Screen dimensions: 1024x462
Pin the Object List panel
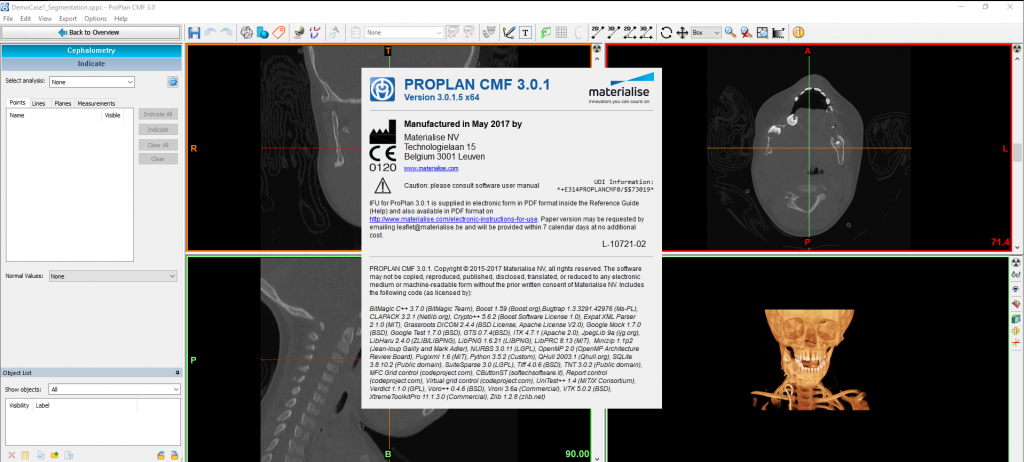tap(176, 372)
